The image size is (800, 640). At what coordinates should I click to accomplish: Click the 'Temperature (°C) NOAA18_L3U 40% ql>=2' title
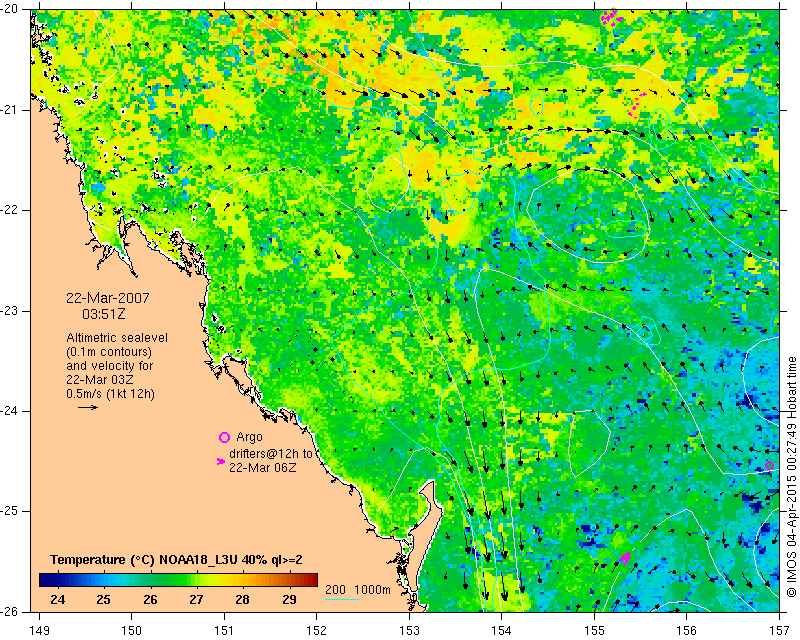click(176, 559)
